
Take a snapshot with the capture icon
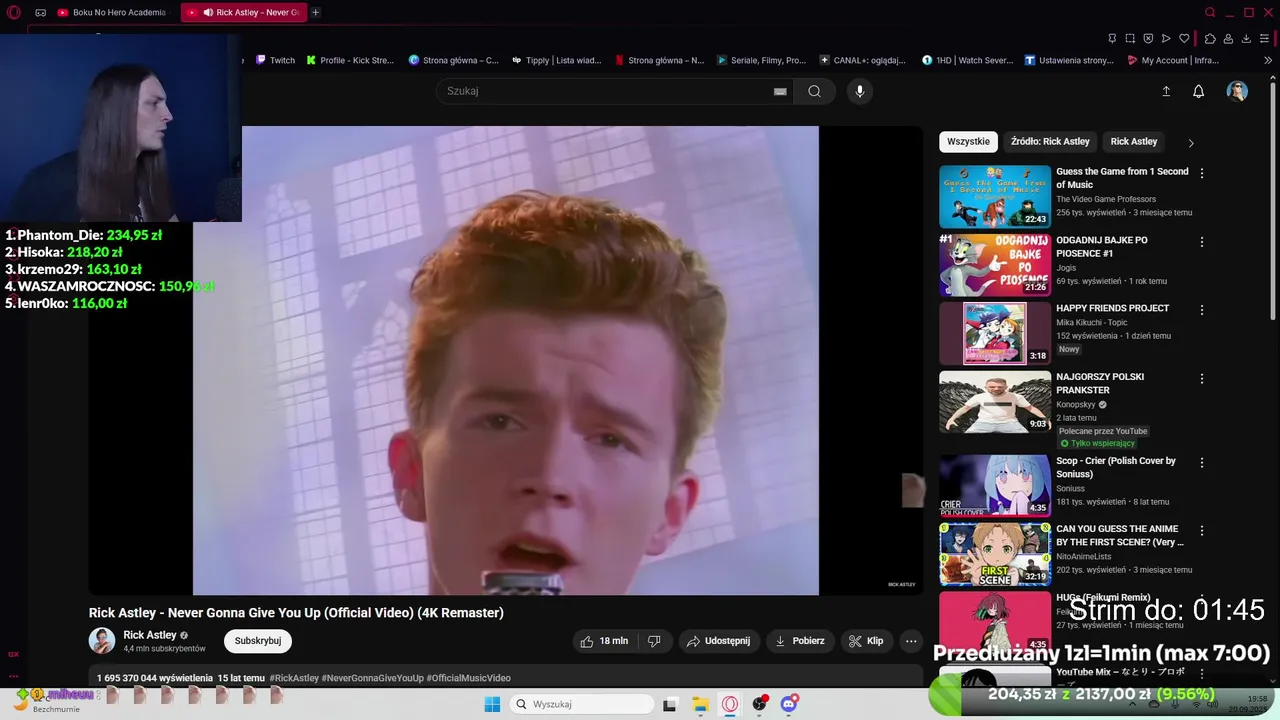tap(1130, 39)
